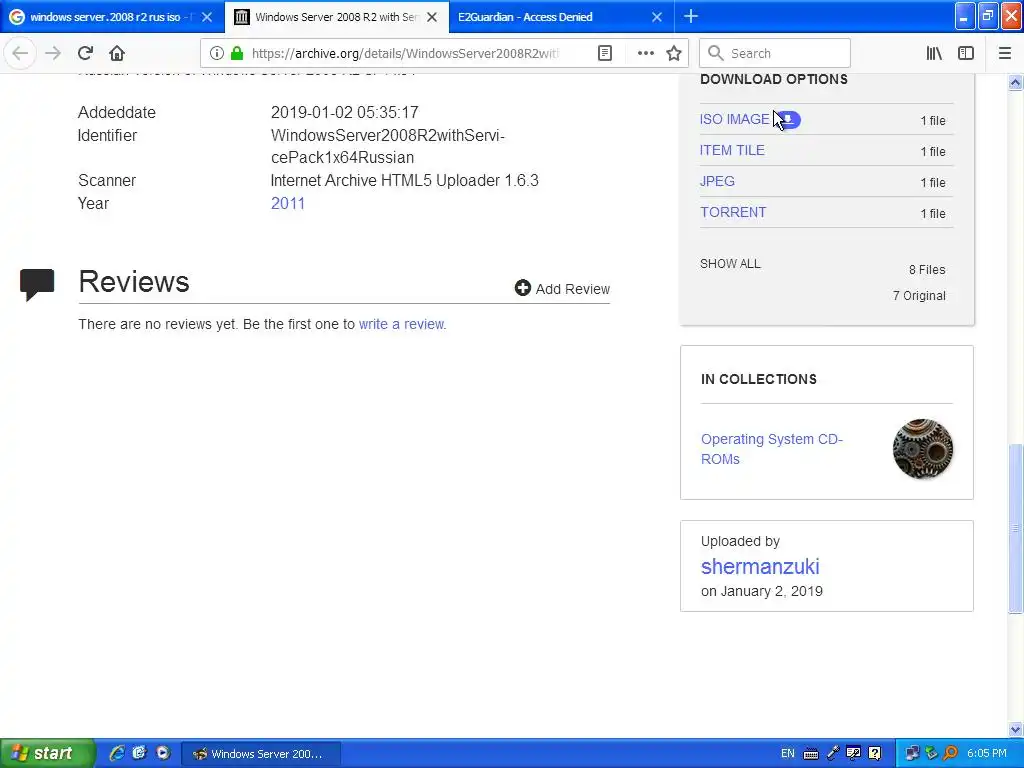1024x768 pixels.
Task: Click the vertical scrollbar thumb
Action: pos(1015,528)
